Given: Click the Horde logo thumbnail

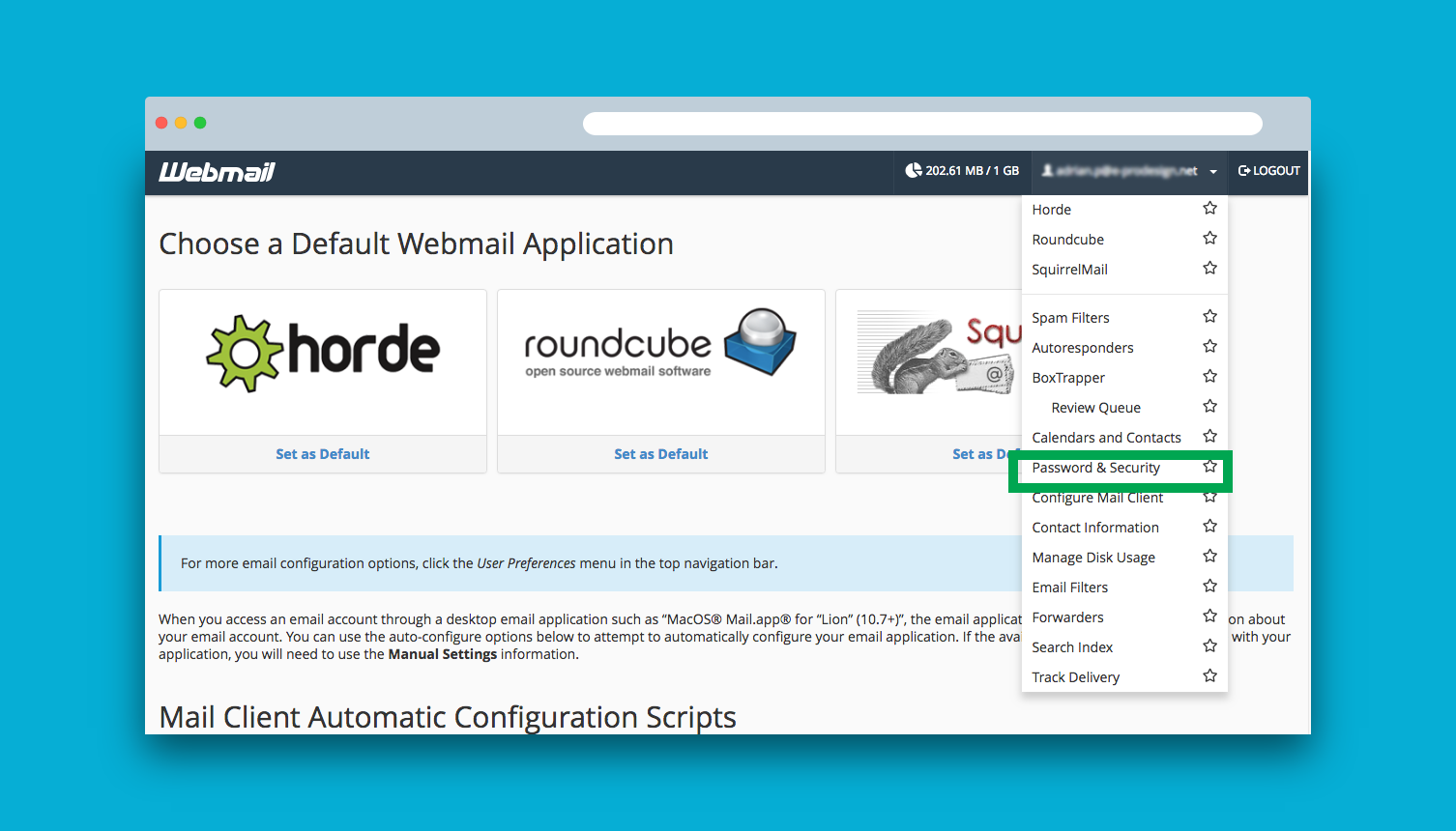Looking at the screenshot, I should 323,353.
